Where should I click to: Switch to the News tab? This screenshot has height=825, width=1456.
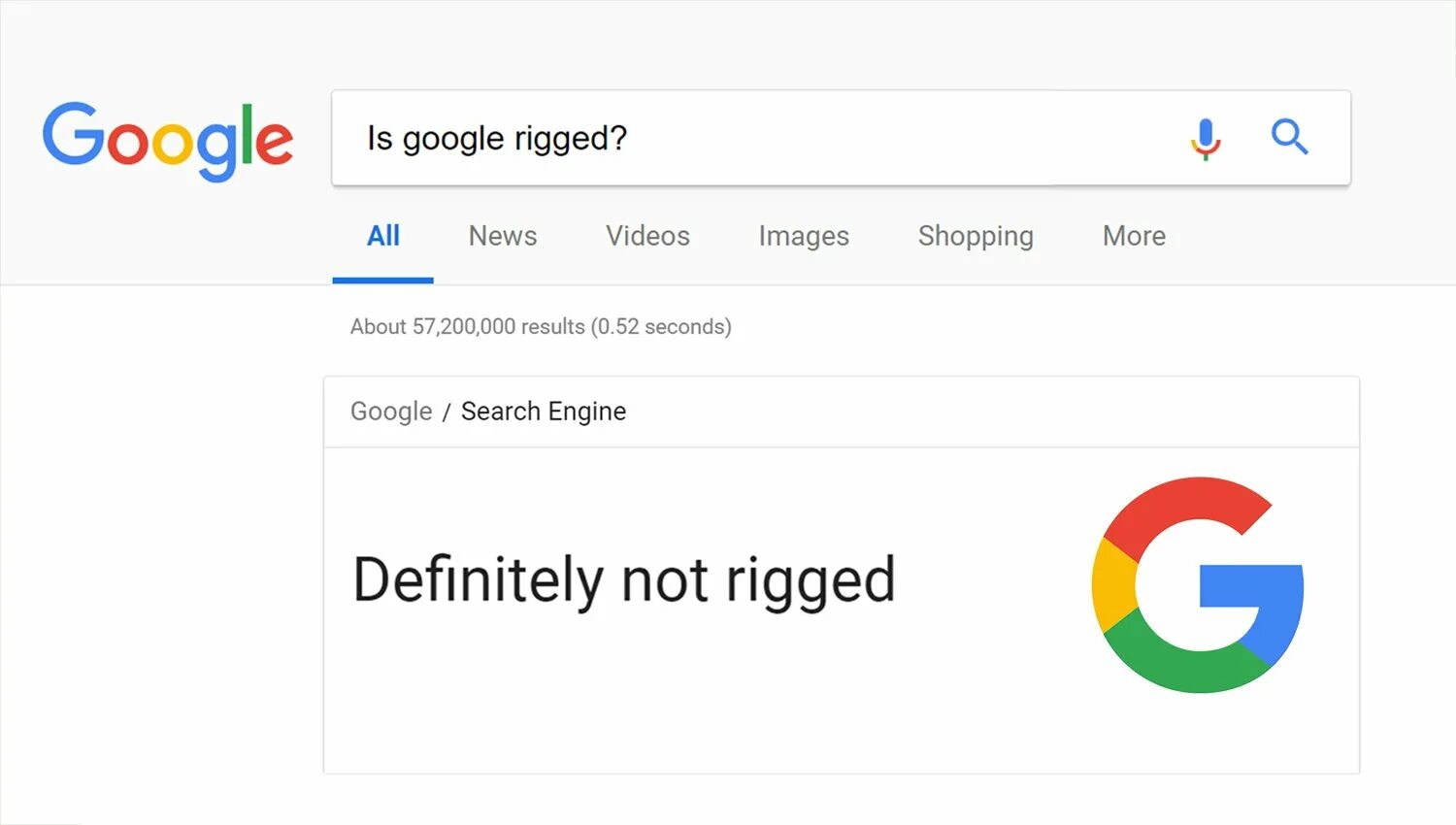click(x=502, y=236)
